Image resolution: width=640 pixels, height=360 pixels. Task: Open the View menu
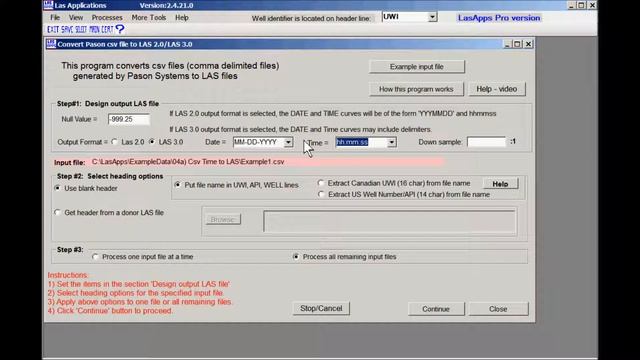pos(76,18)
